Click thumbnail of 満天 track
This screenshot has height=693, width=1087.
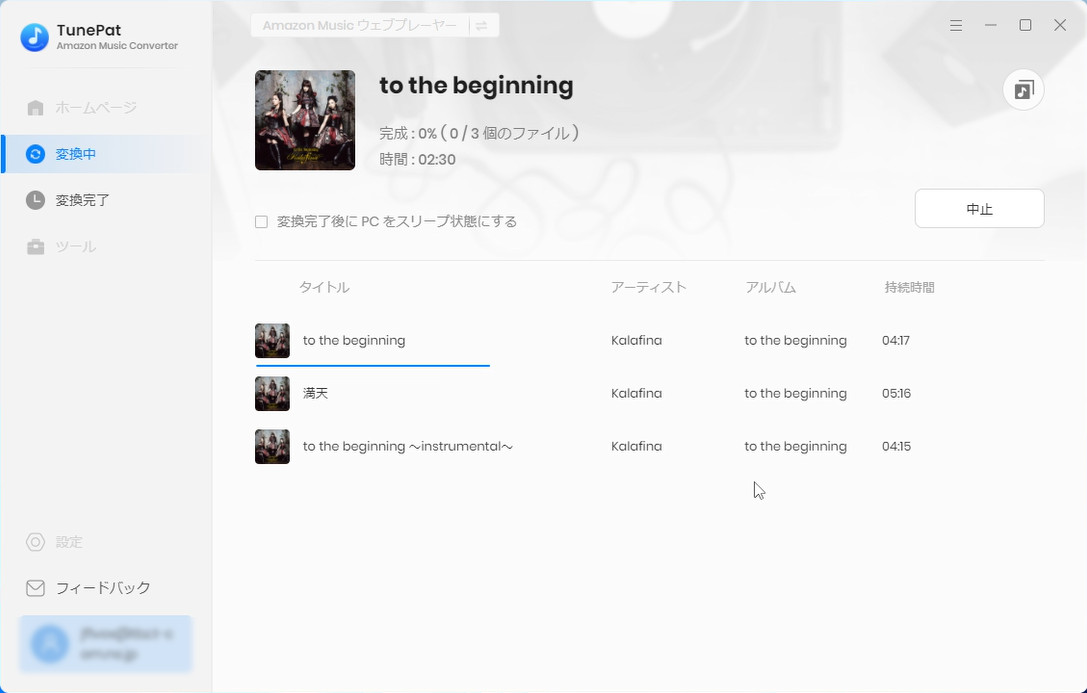272,394
